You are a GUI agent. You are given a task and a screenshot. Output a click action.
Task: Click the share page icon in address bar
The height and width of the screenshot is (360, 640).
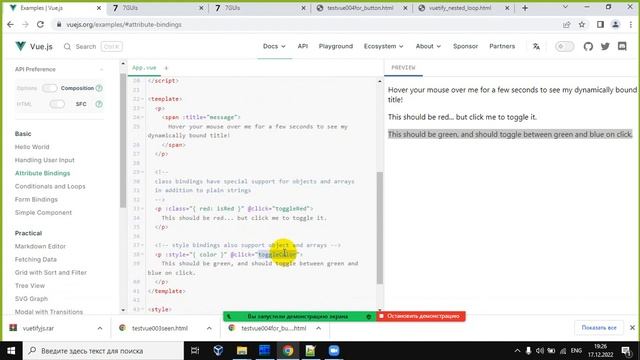point(567,24)
